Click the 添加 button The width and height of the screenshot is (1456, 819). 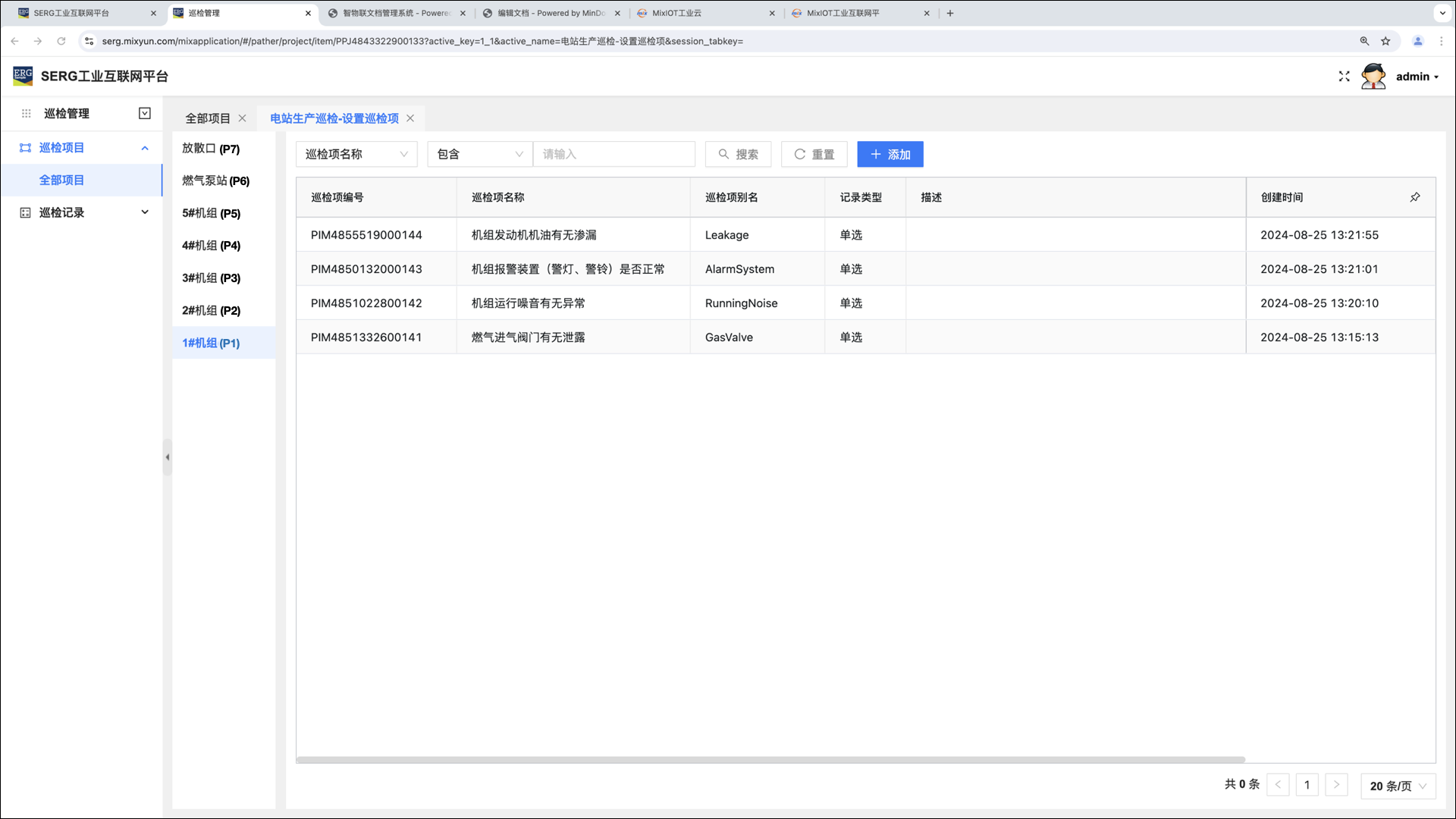pyautogui.click(x=890, y=155)
